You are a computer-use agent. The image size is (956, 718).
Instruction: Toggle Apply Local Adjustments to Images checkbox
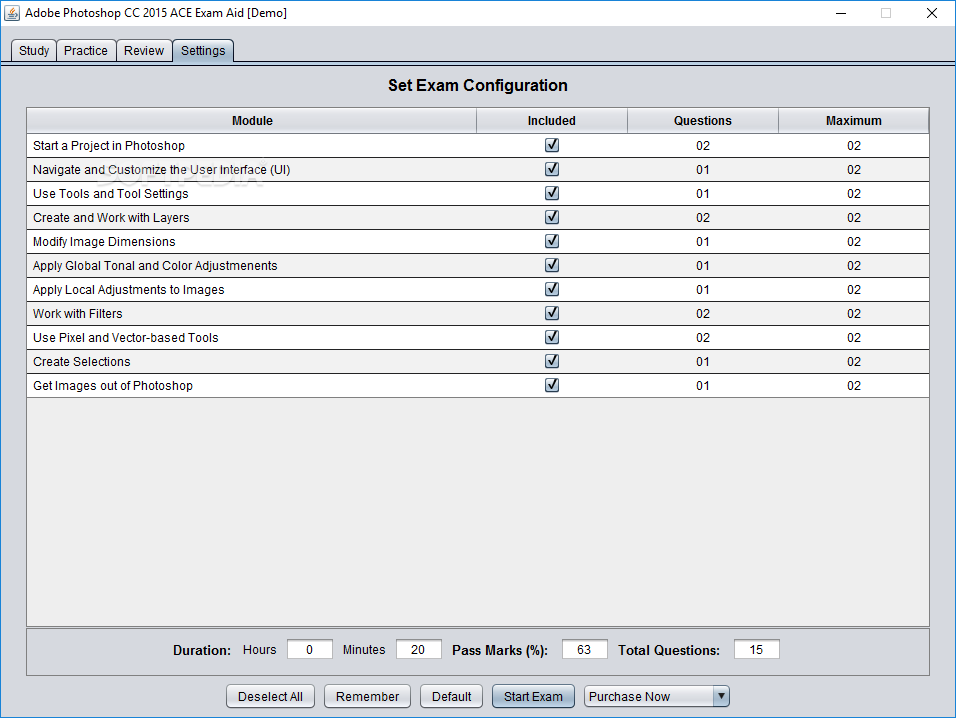pyautogui.click(x=552, y=289)
